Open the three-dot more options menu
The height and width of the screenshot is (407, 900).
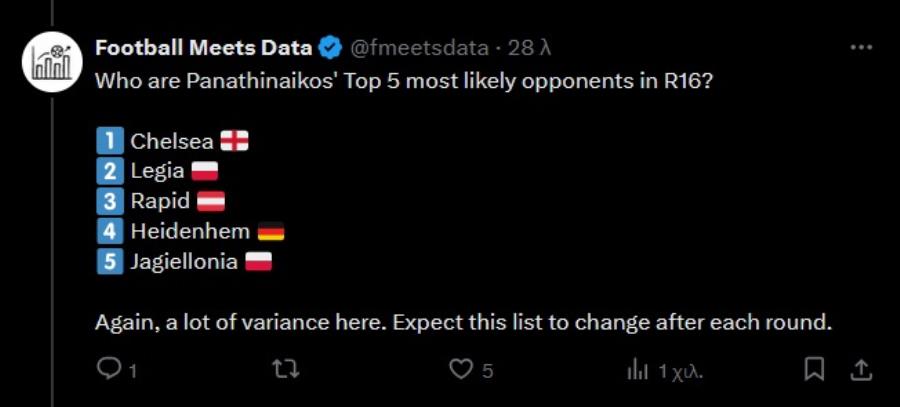coord(861,48)
